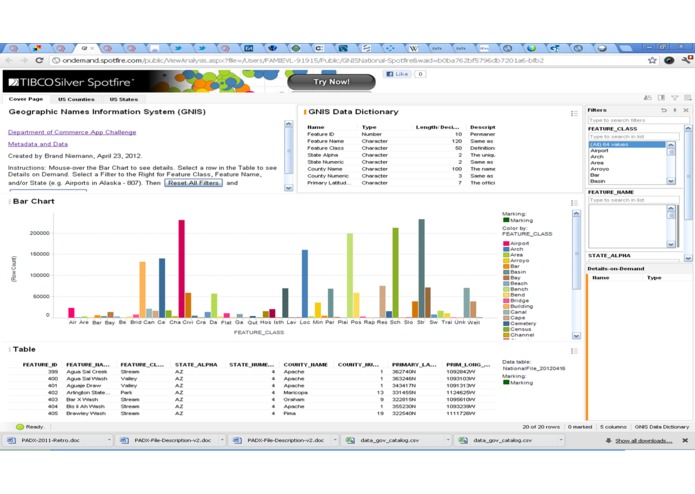Open the legend toggle icon of Table panel
695x494 pixels.
pyautogui.click(x=574, y=351)
